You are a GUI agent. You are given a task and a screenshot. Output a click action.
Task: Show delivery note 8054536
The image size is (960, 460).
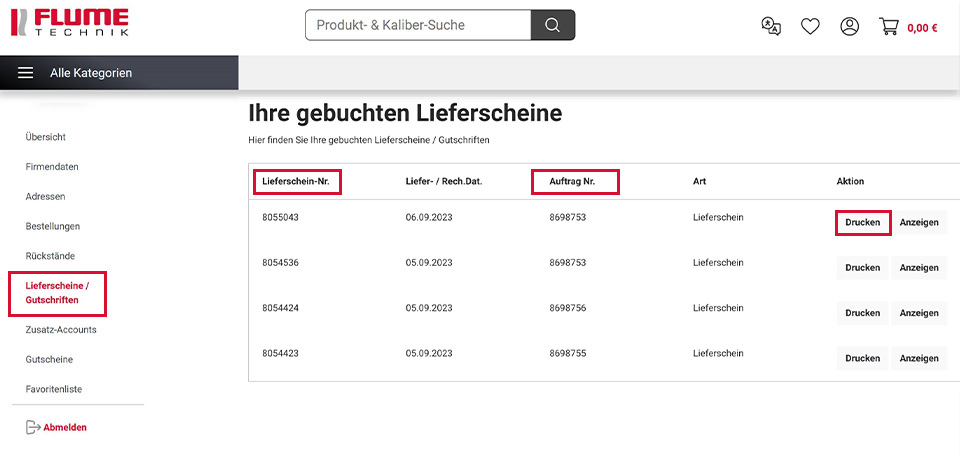tap(918, 268)
